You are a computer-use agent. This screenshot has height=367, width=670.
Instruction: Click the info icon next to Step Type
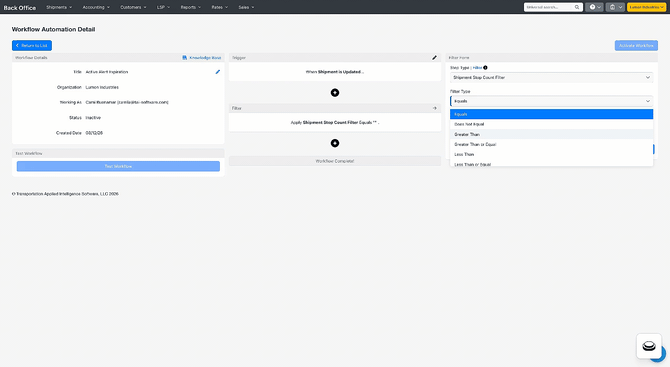pyautogui.click(x=485, y=68)
